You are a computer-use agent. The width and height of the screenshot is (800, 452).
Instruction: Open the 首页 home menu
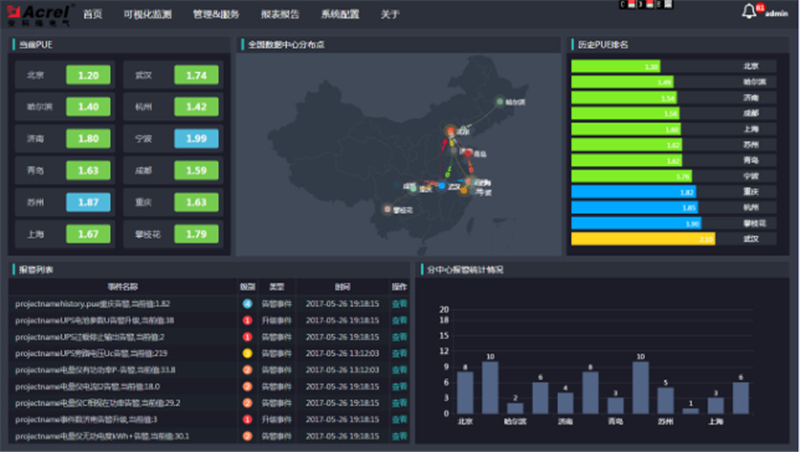(x=92, y=15)
